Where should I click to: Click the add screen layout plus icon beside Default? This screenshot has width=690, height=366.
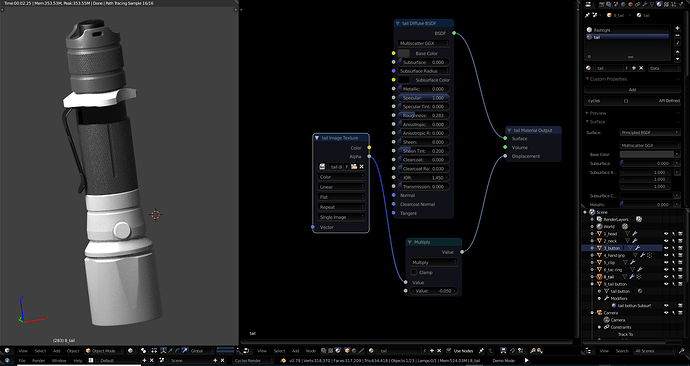pyautogui.click(x=144, y=360)
